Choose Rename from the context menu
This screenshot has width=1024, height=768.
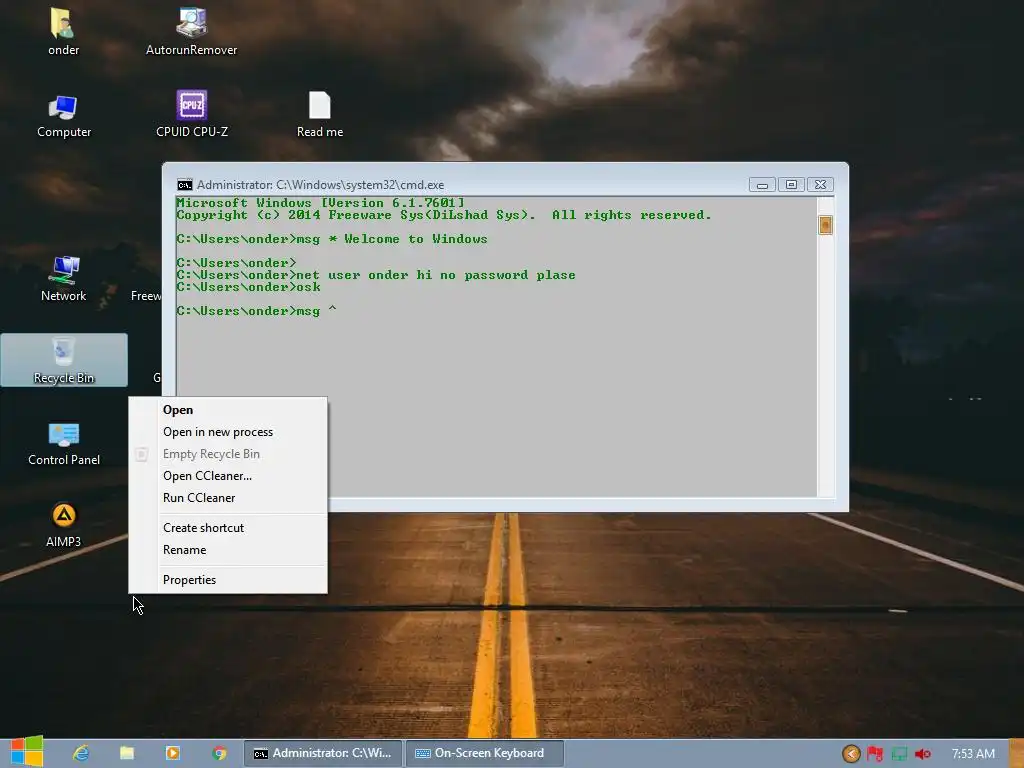pos(228,550)
